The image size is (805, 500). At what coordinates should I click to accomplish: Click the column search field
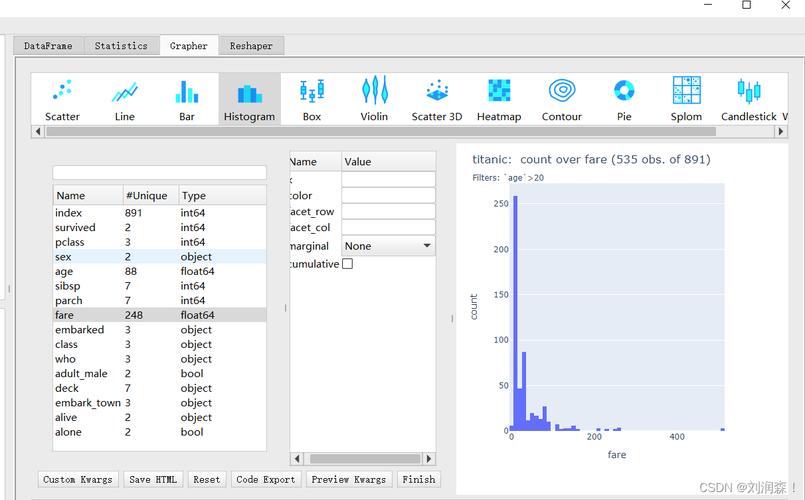(160, 172)
